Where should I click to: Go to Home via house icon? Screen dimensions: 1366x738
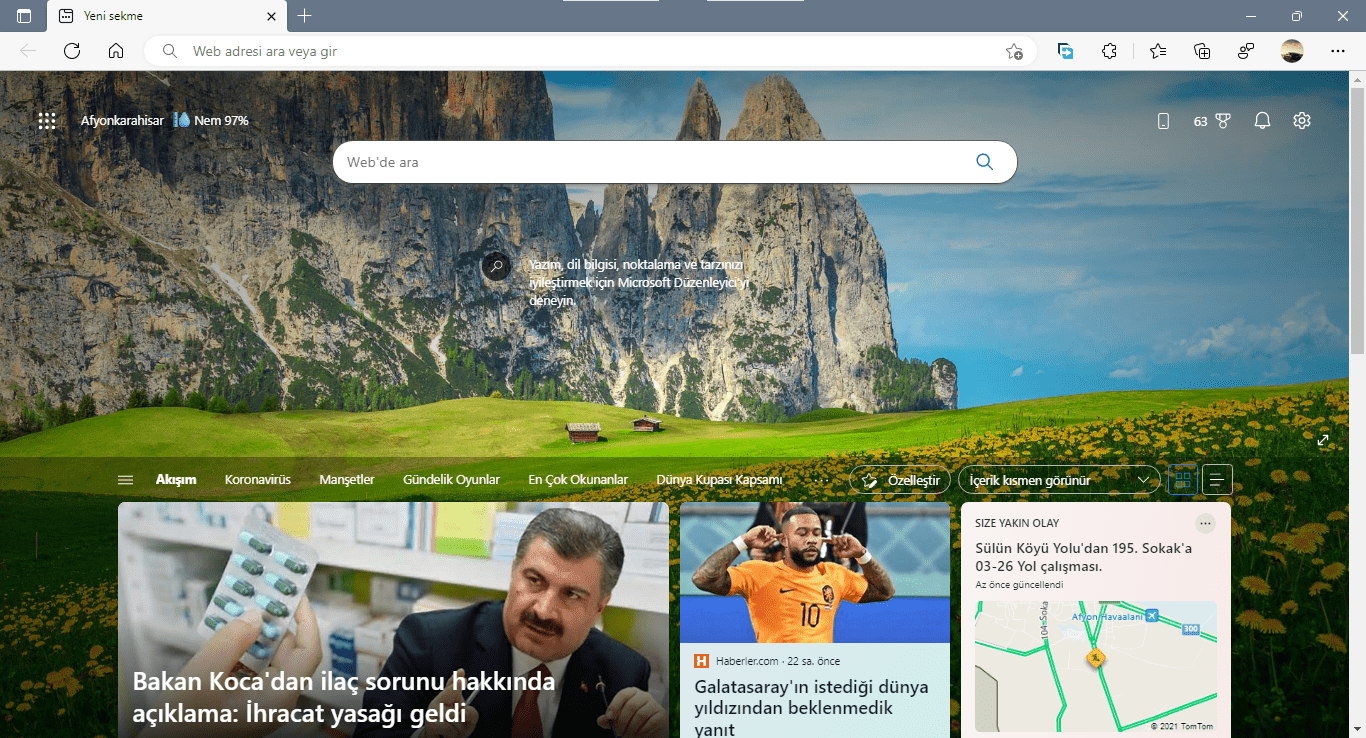(116, 51)
